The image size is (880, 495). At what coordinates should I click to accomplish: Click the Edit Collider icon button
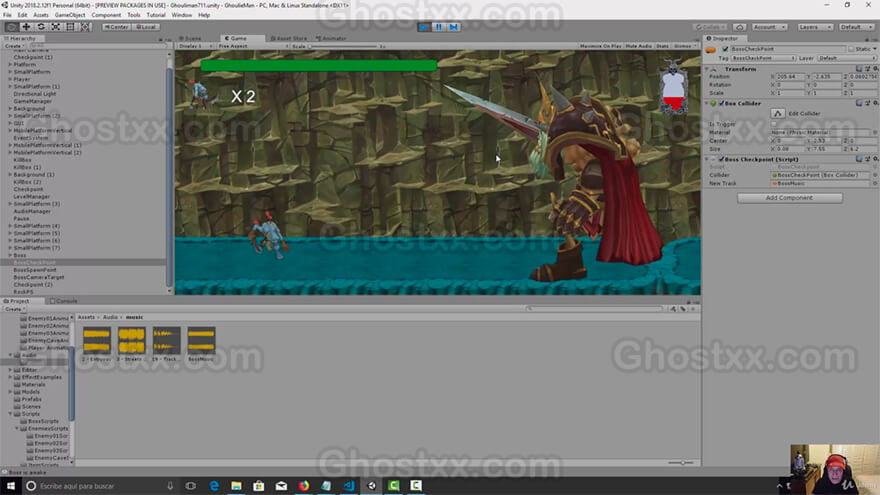[x=777, y=113]
